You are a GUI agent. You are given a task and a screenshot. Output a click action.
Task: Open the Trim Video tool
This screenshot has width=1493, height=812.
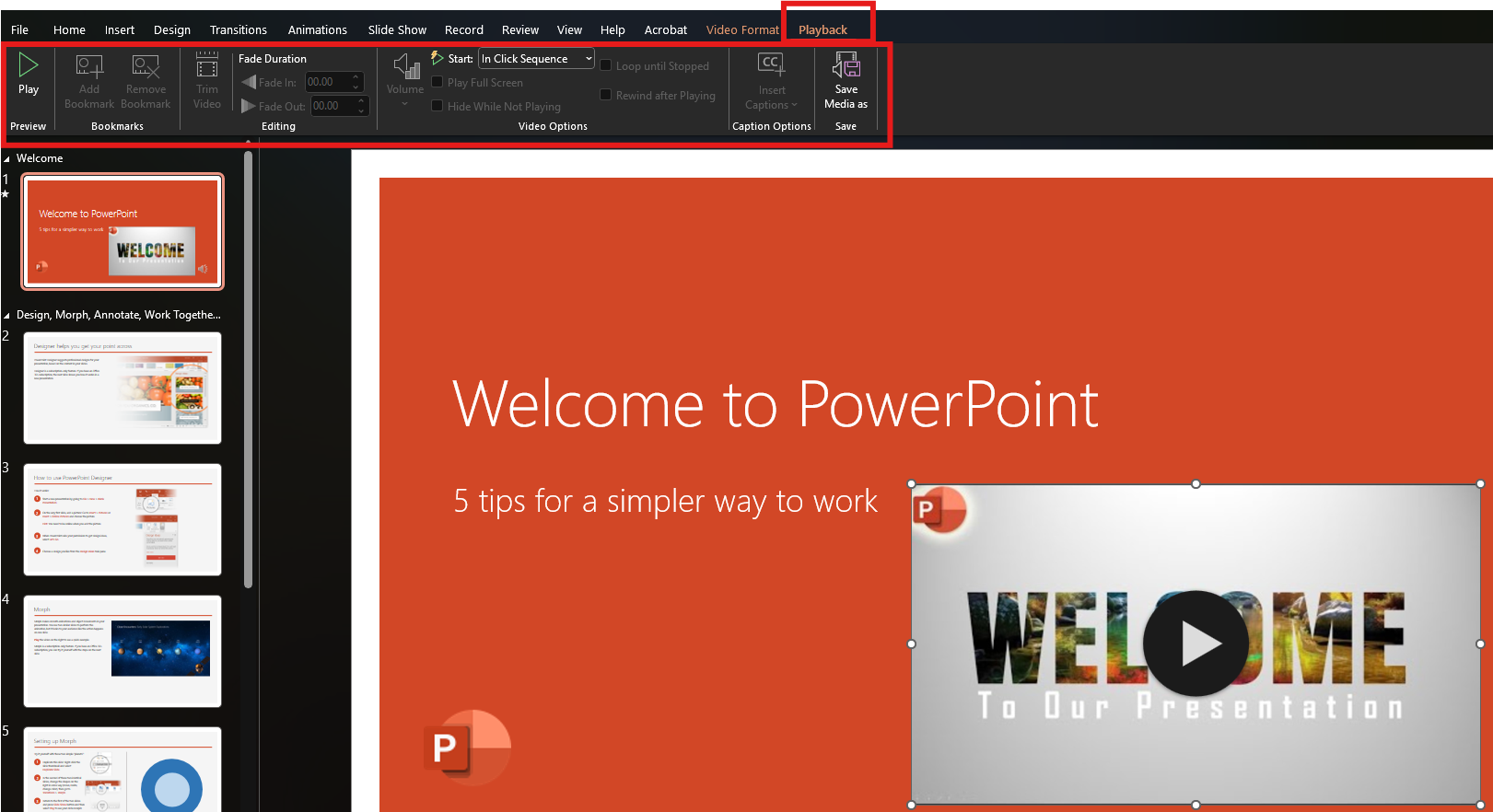(x=207, y=81)
